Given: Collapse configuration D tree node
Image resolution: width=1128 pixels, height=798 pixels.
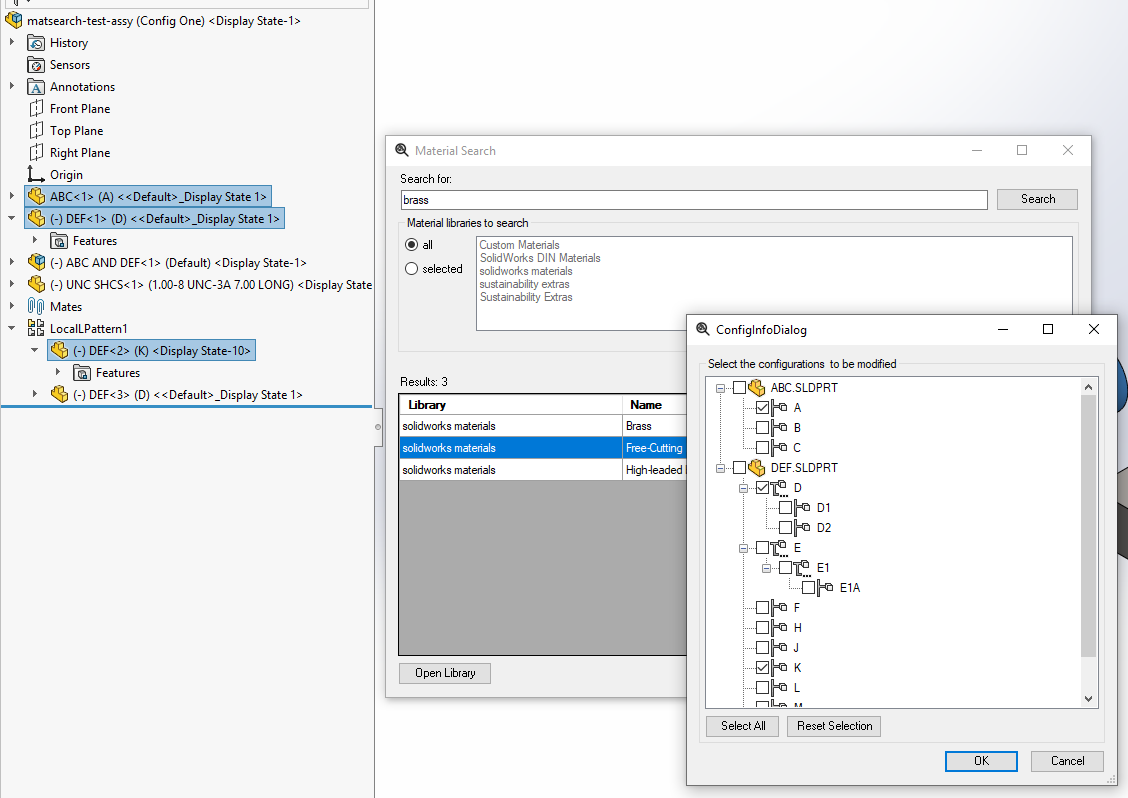Looking at the screenshot, I should pyautogui.click(x=743, y=489).
